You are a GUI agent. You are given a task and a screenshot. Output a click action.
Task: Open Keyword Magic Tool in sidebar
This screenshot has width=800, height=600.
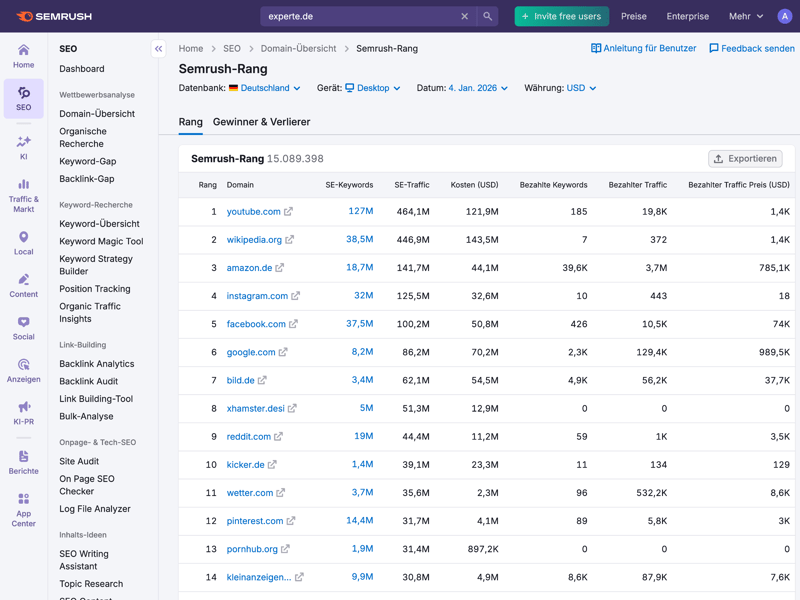coord(101,241)
